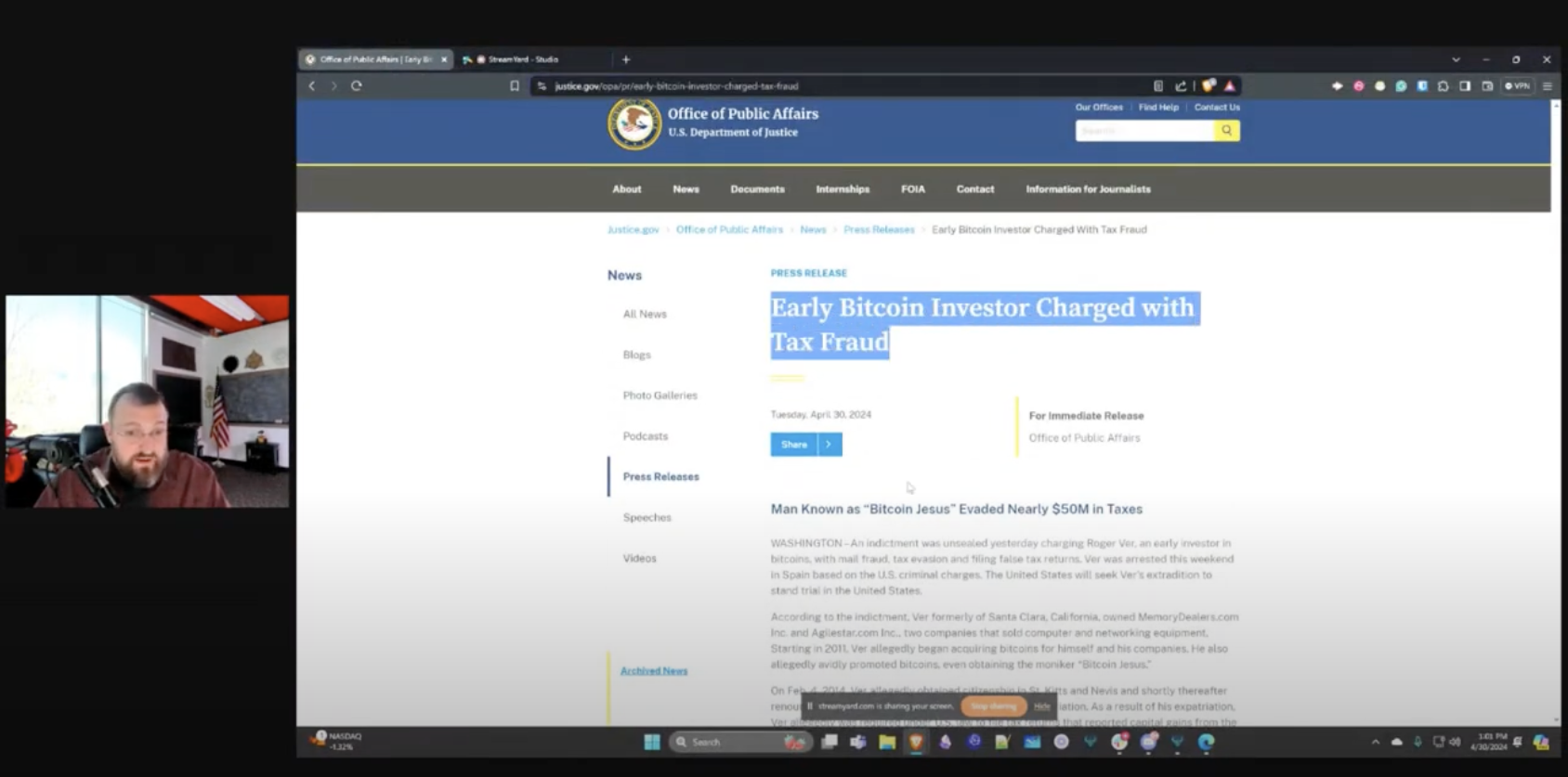
Task: Click the pink circular extension icon
Action: click(1358, 85)
